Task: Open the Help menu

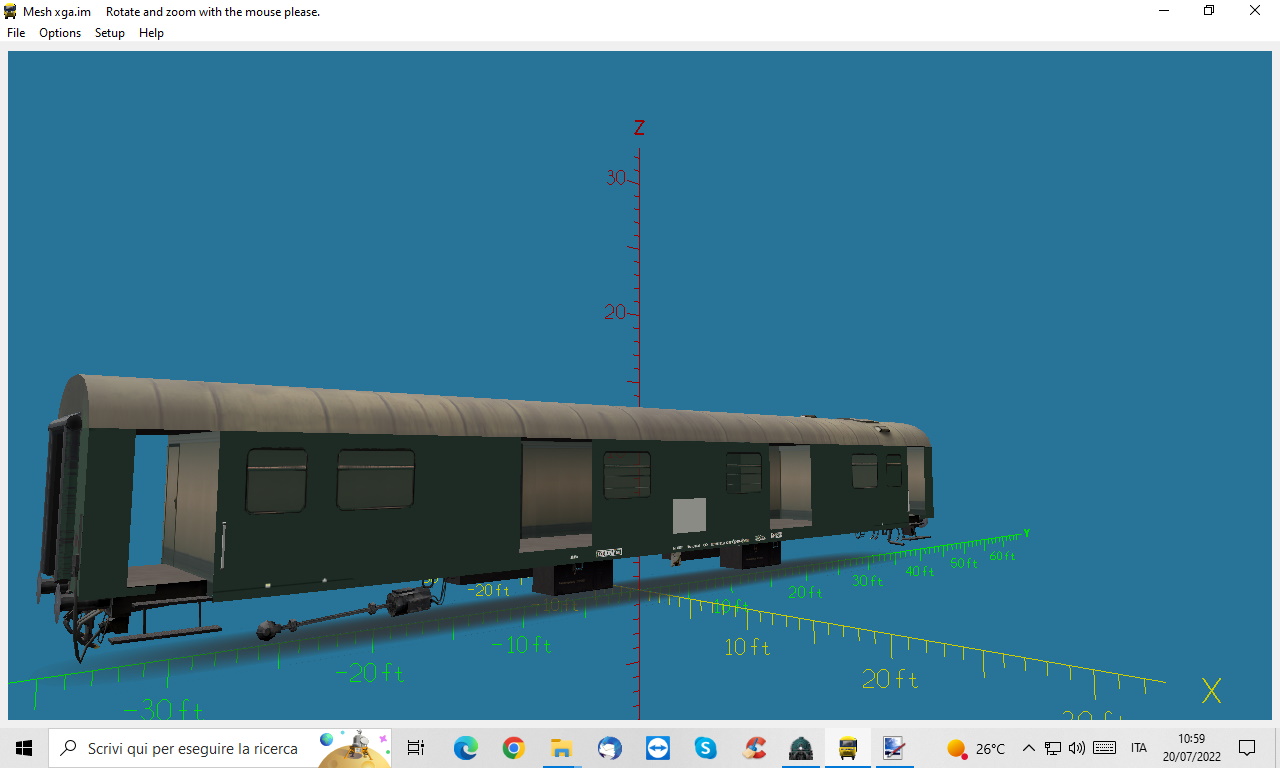Action: pyautogui.click(x=151, y=33)
